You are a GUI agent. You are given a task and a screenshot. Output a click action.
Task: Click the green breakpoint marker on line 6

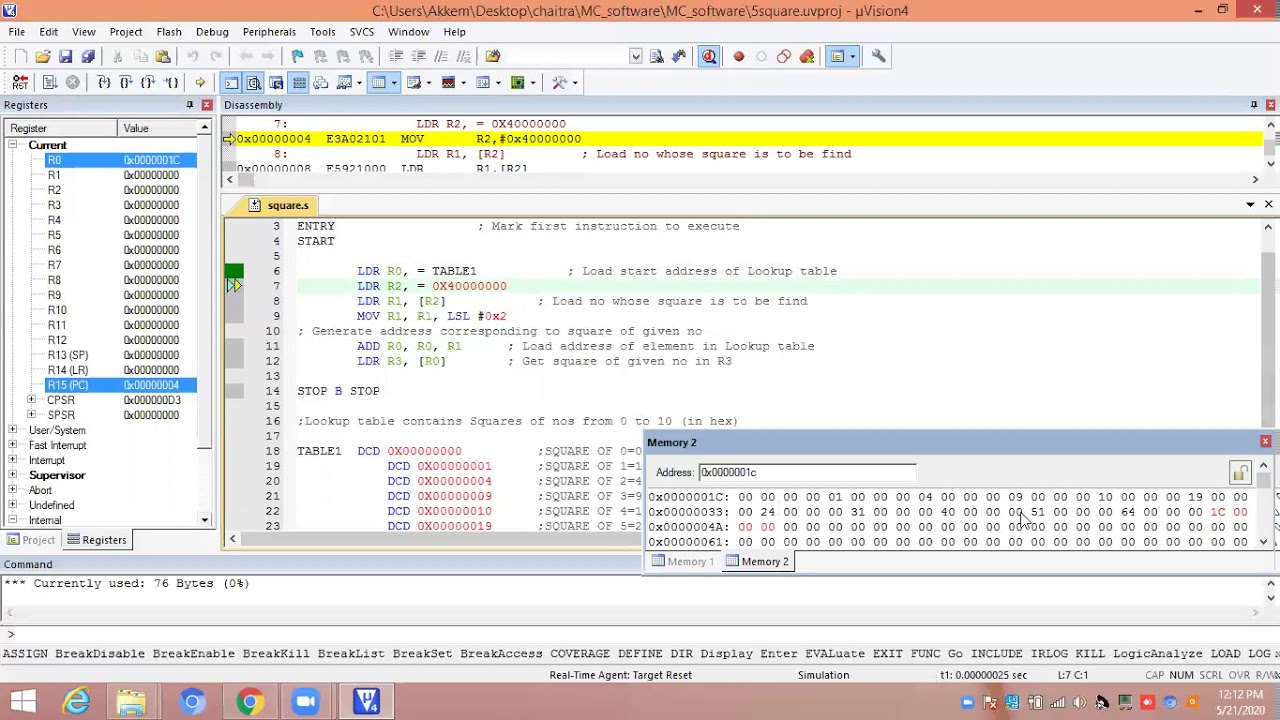coord(234,271)
